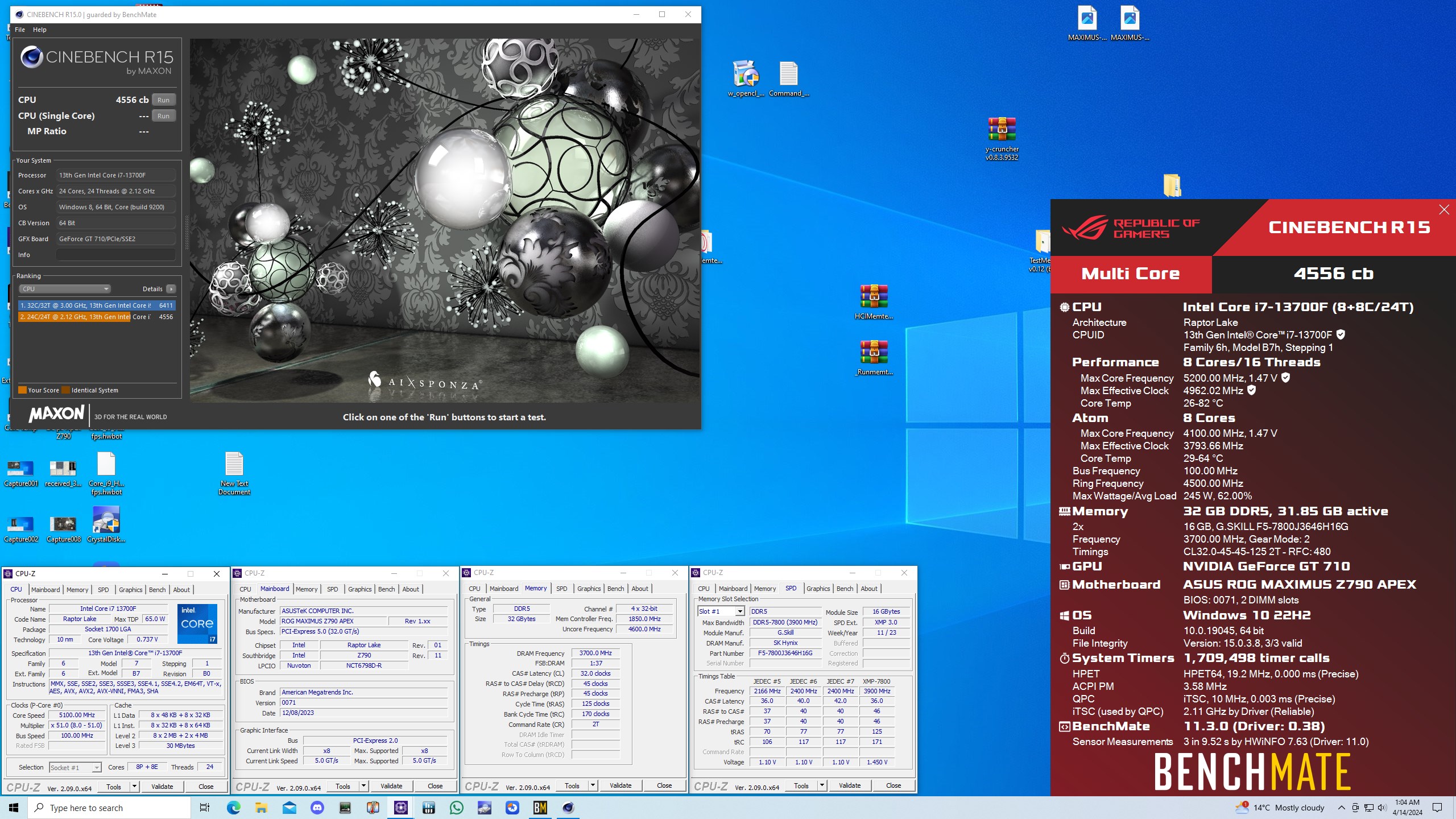1456x819 pixels.
Task: Click Validate in first CPU-Z window
Action: (x=162, y=787)
